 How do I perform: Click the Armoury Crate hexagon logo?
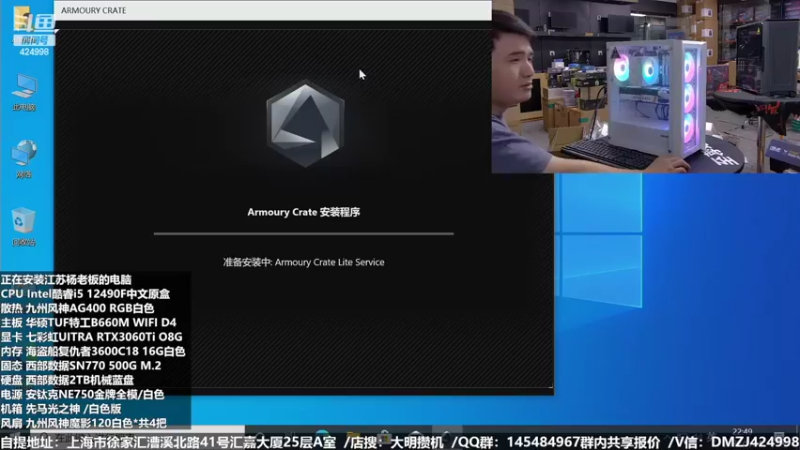305,124
